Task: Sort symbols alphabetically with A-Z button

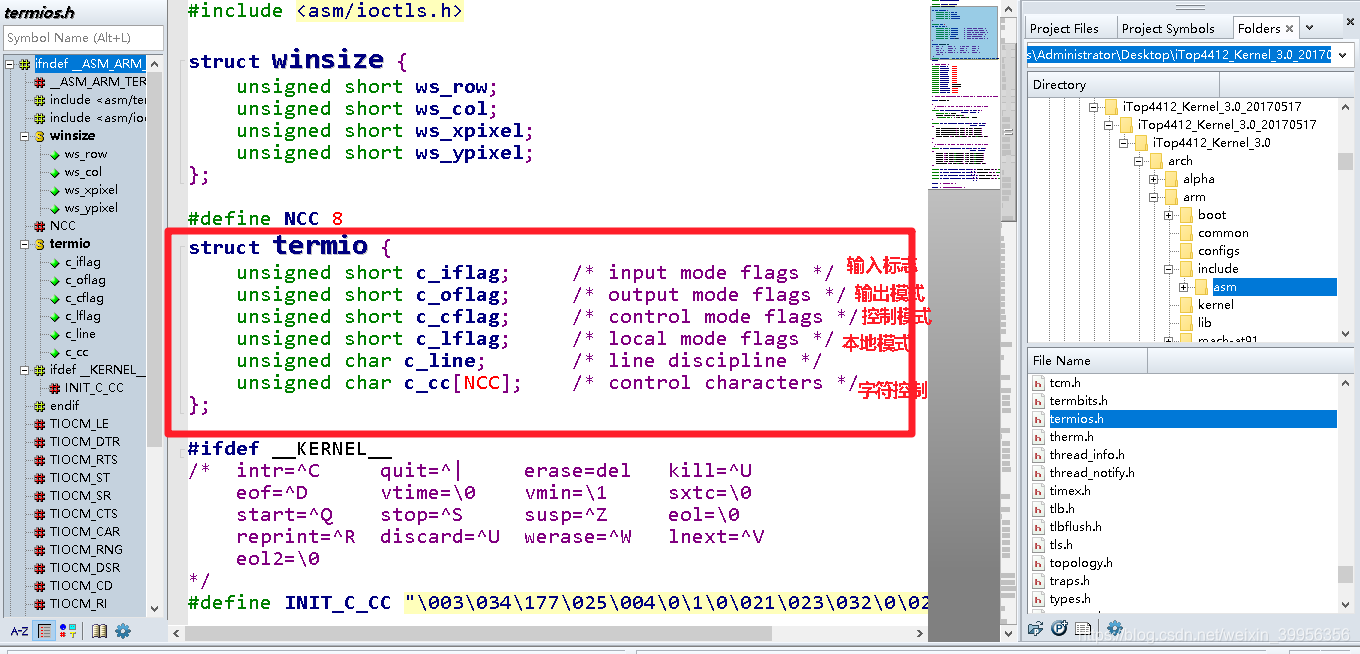Action: 19,631
